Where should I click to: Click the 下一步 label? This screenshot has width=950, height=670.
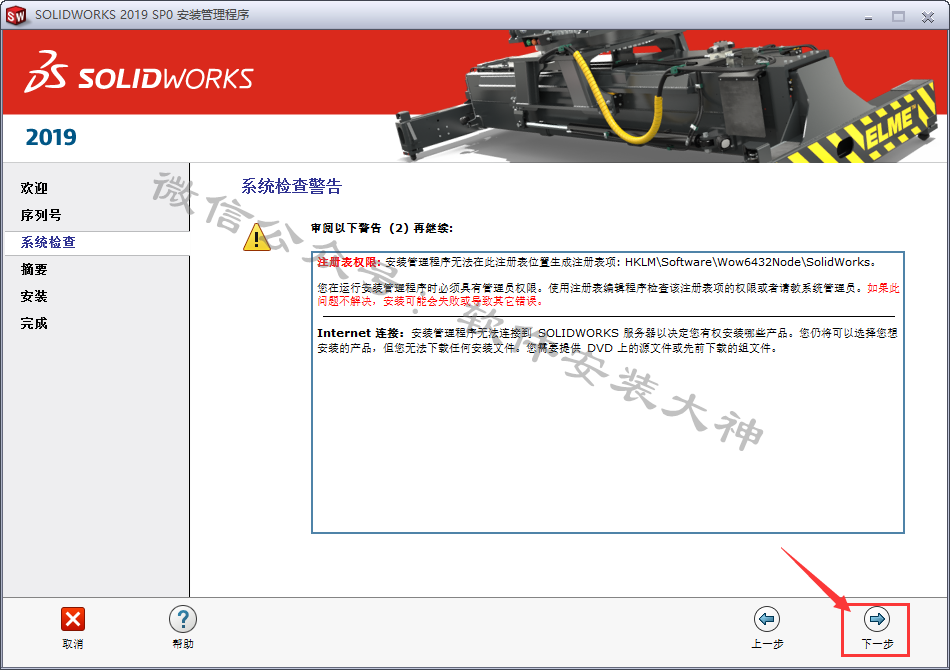click(877, 644)
